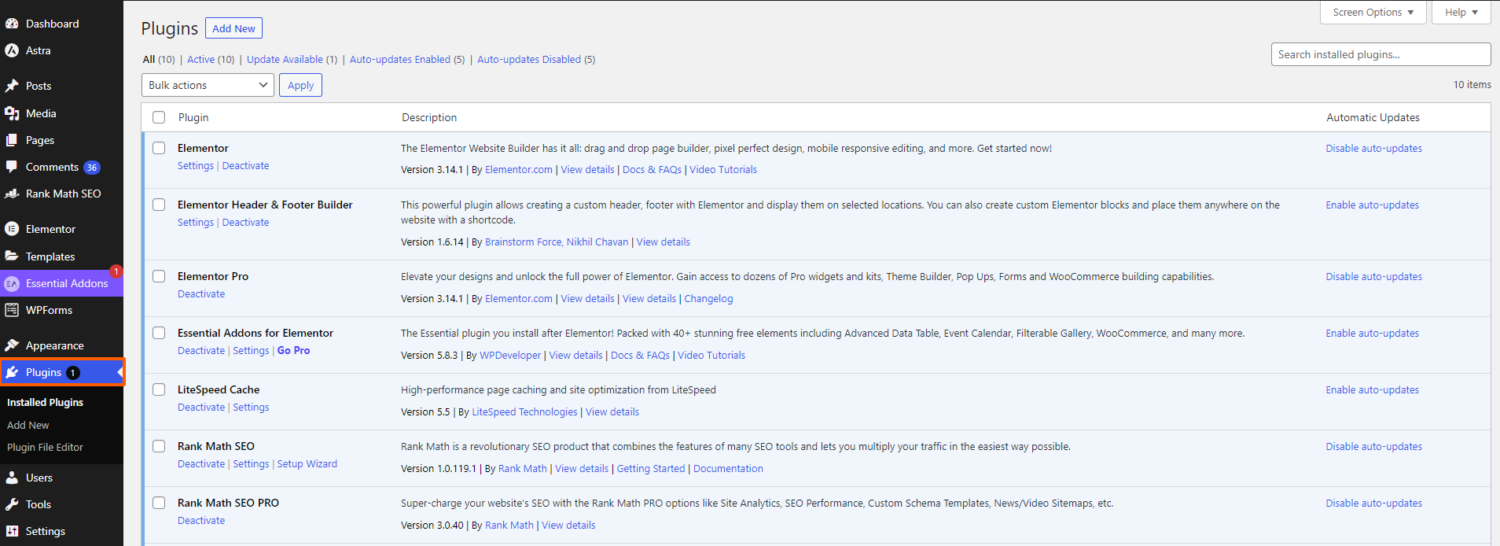Viewport: 1500px width, 546px height.
Task: Check the Elementor Header & Footer Builder checkbox
Action: pyautogui.click(x=159, y=204)
